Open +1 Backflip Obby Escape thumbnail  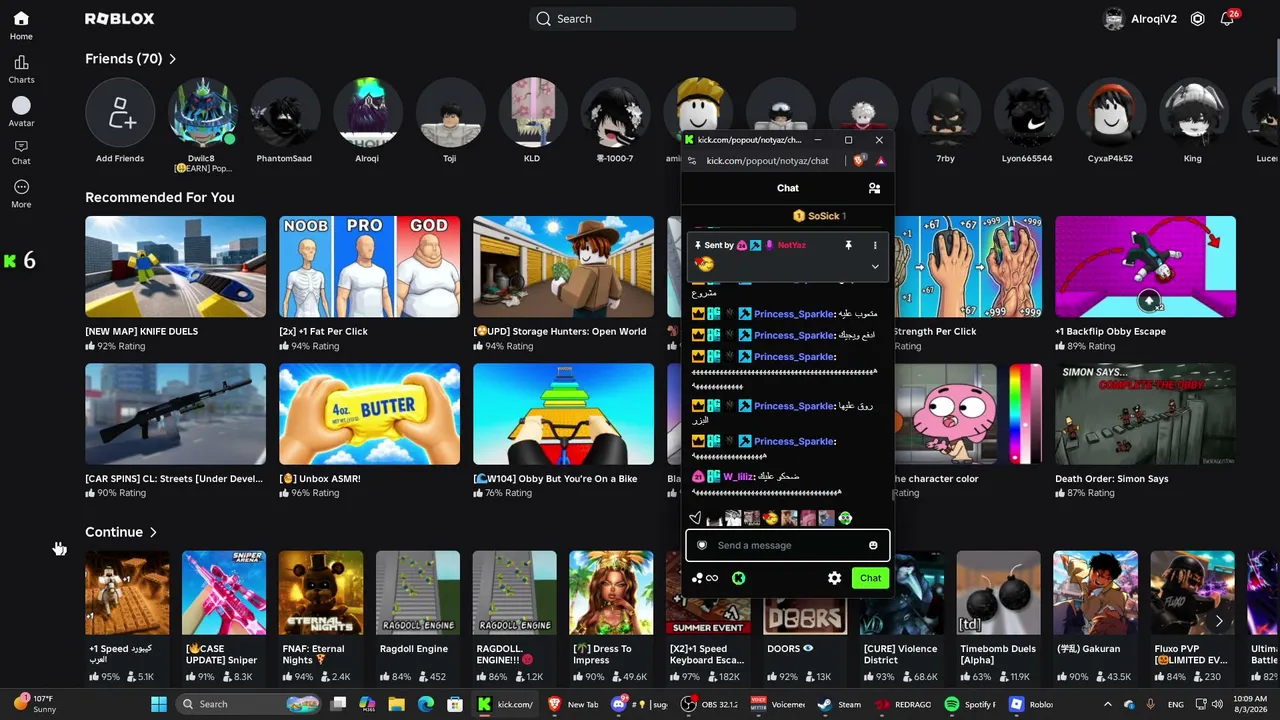1145,266
